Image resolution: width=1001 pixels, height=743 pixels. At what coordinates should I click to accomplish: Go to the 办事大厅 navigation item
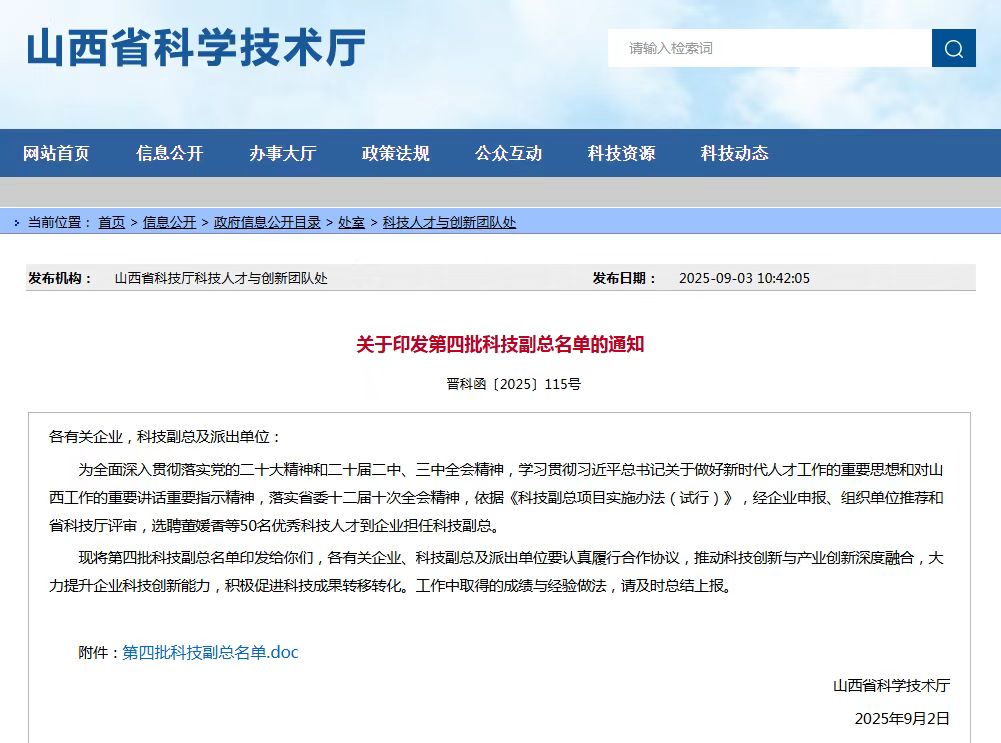[x=282, y=153]
